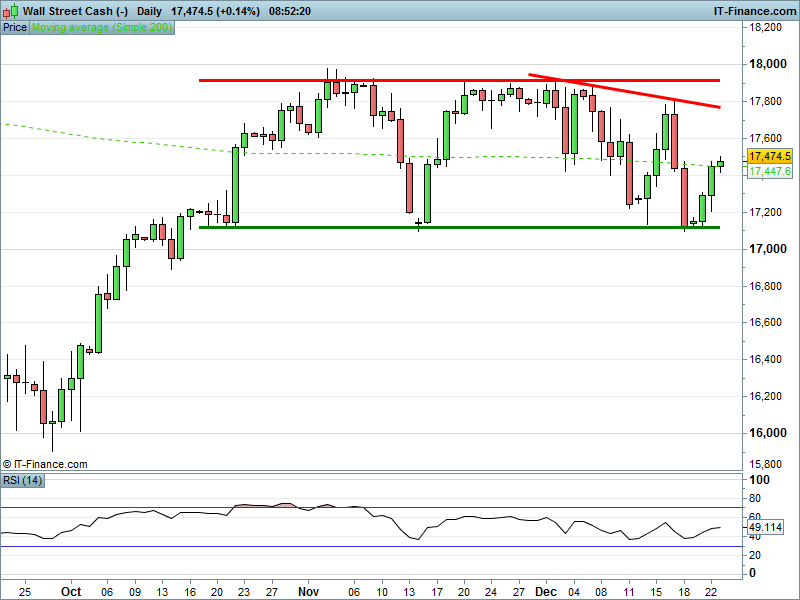Click the 18,000 level on price axis
This screenshot has width=800, height=600.
coord(767,65)
